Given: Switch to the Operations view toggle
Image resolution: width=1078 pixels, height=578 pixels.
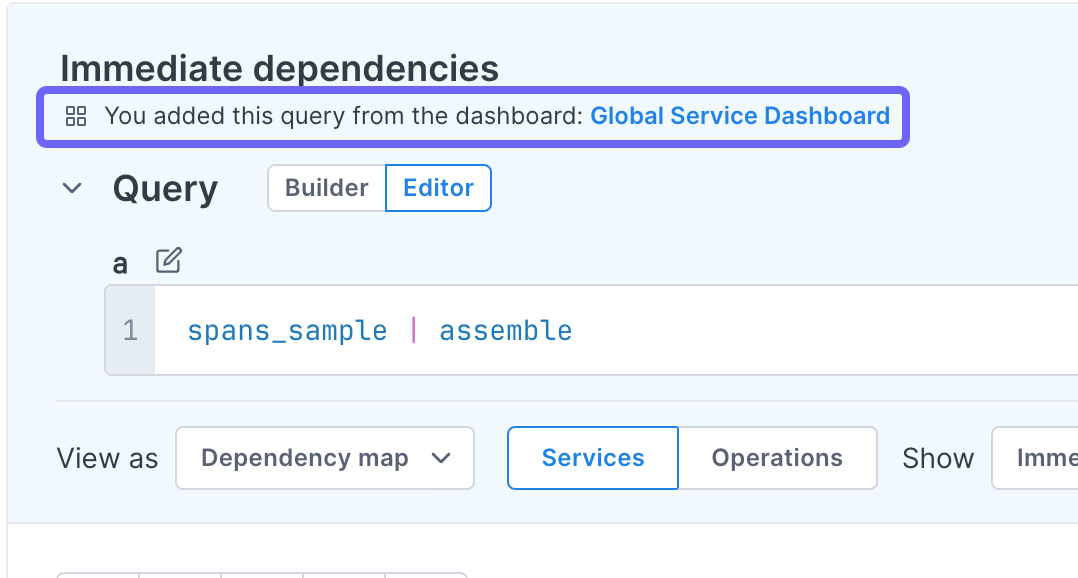Looking at the screenshot, I should (x=777, y=458).
